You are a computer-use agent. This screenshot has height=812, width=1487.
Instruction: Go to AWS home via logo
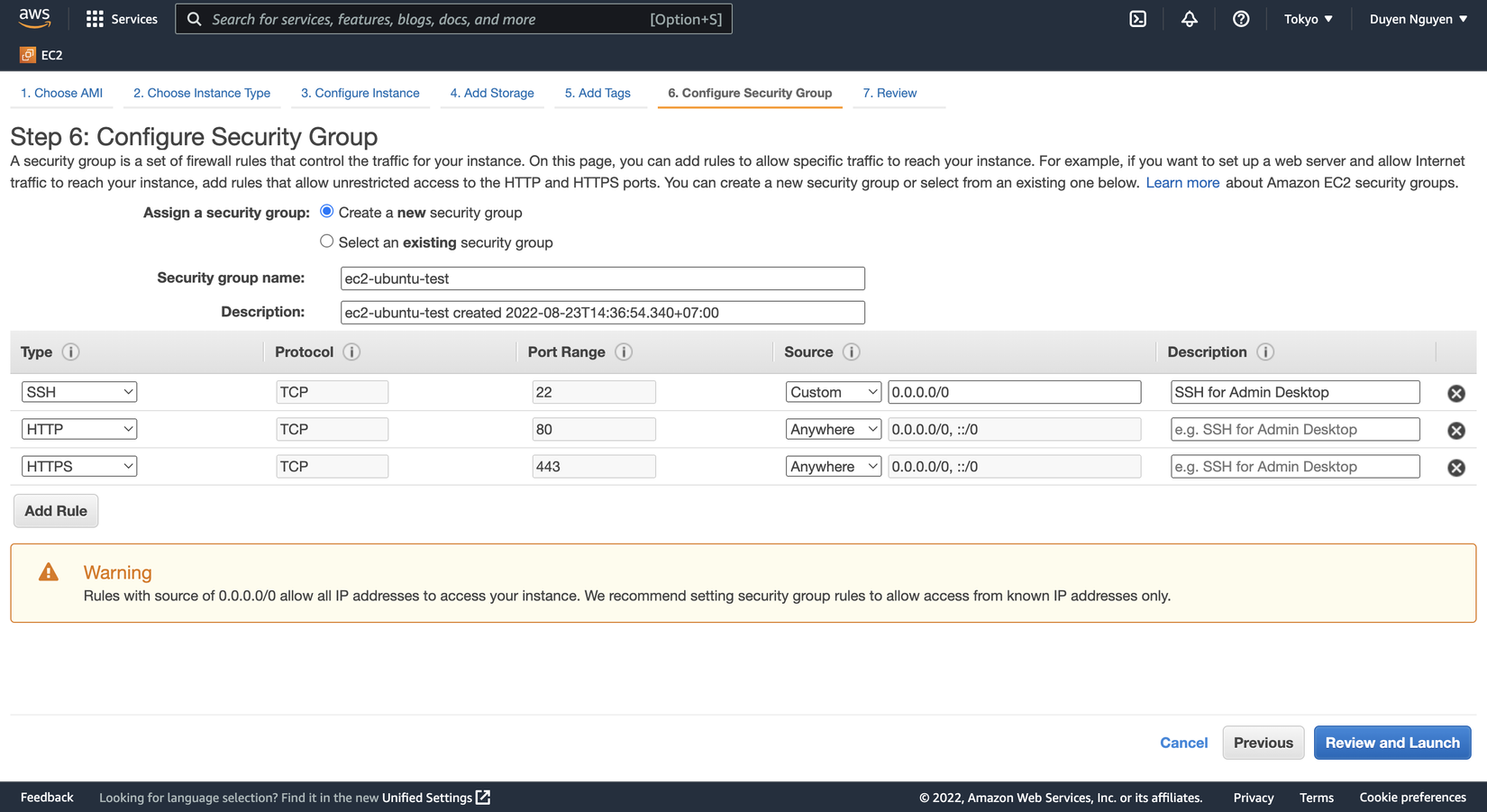click(x=34, y=18)
